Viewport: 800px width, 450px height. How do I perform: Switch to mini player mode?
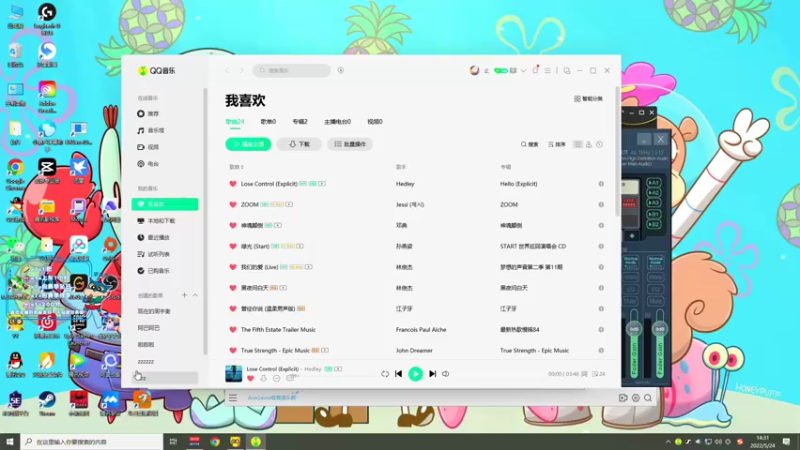[x=567, y=70]
